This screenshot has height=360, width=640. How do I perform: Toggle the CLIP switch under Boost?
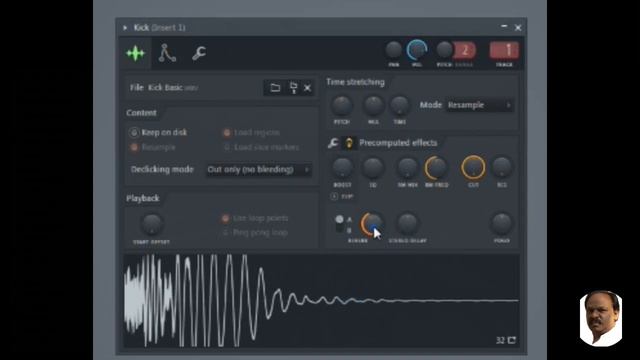334,196
